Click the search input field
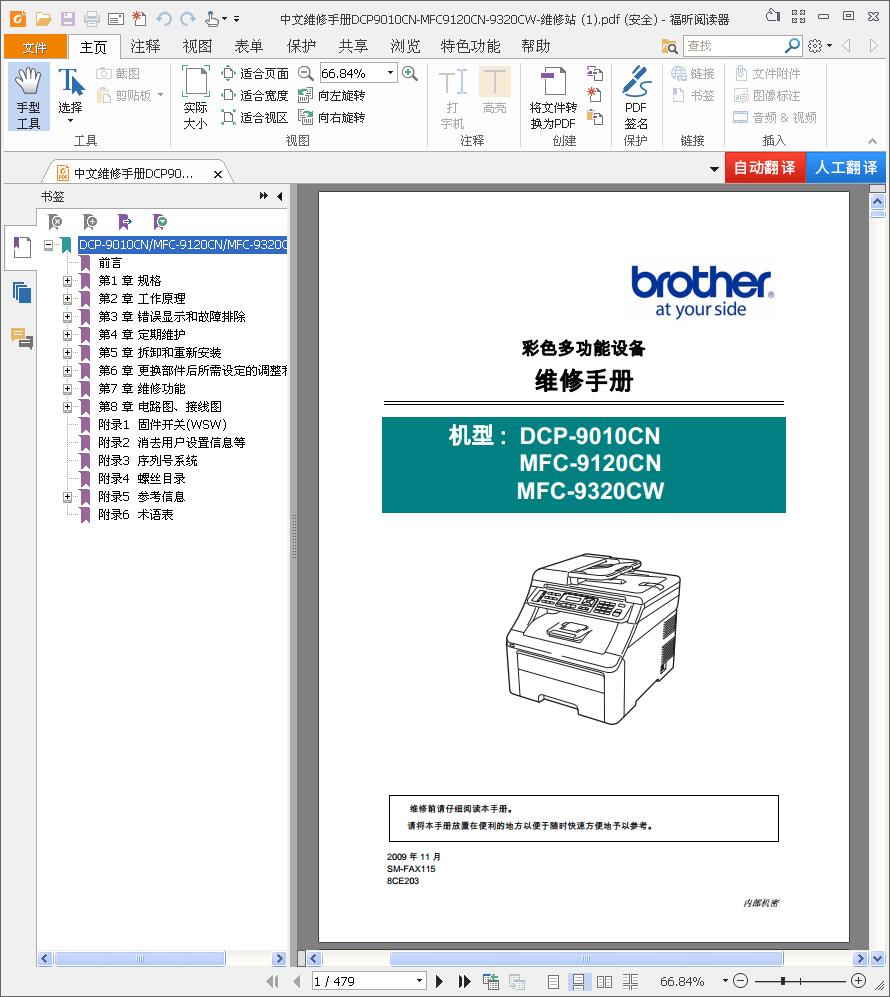Screen dimensions: 890x997 click(x=734, y=46)
